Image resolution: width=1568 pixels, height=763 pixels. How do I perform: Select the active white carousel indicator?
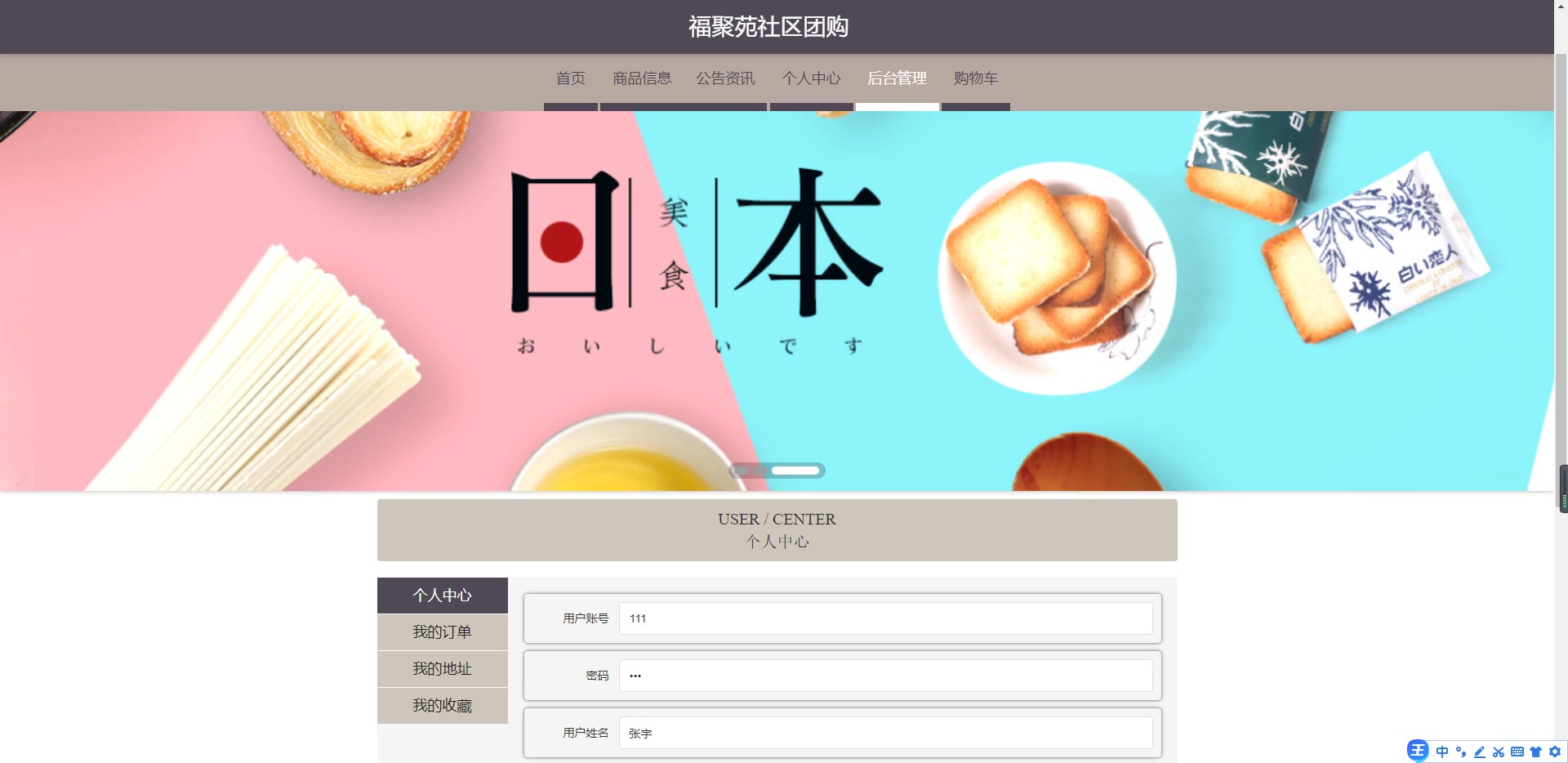point(795,471)
